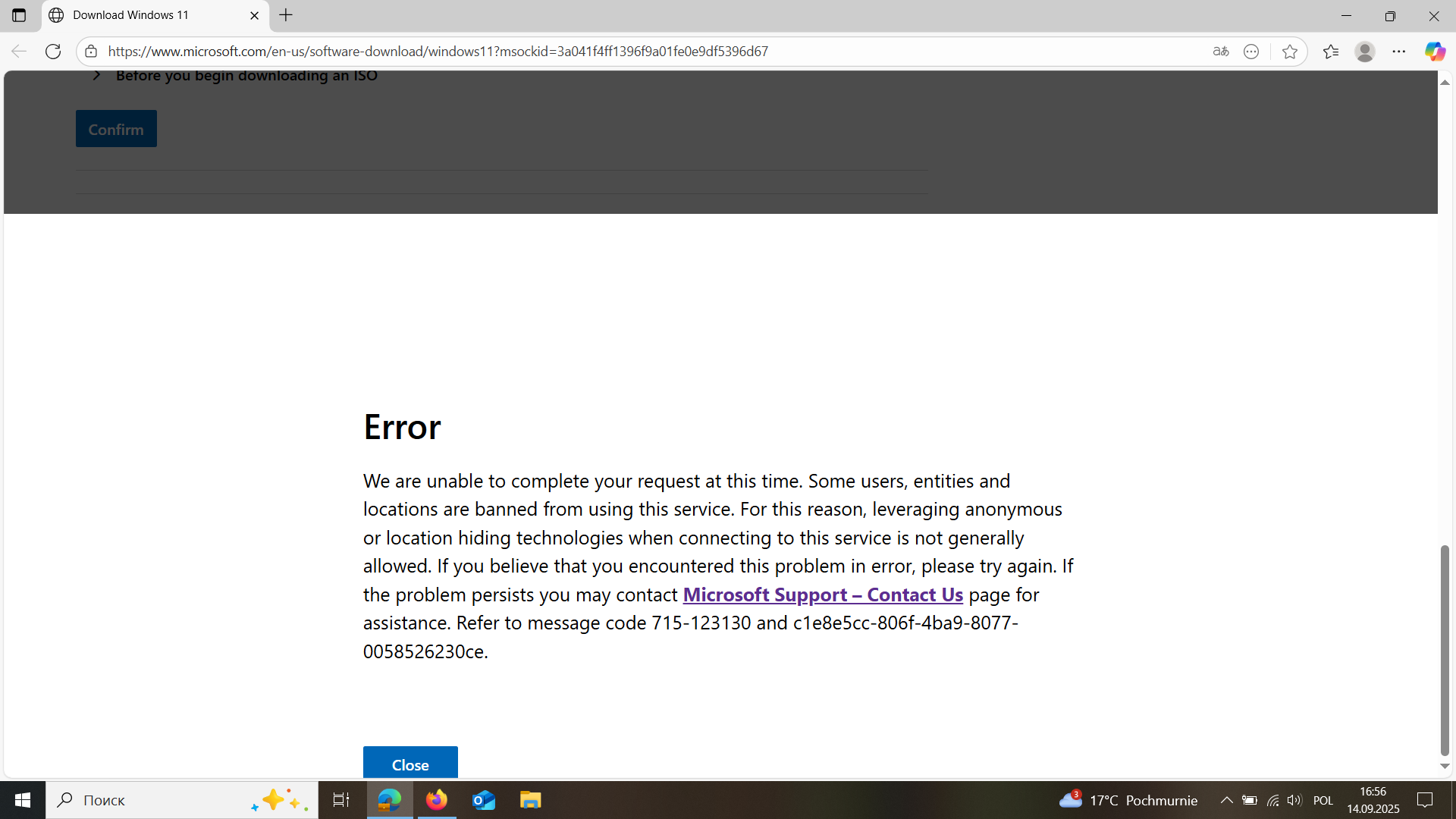Expand Before you begin downloading an ISO

235,75
